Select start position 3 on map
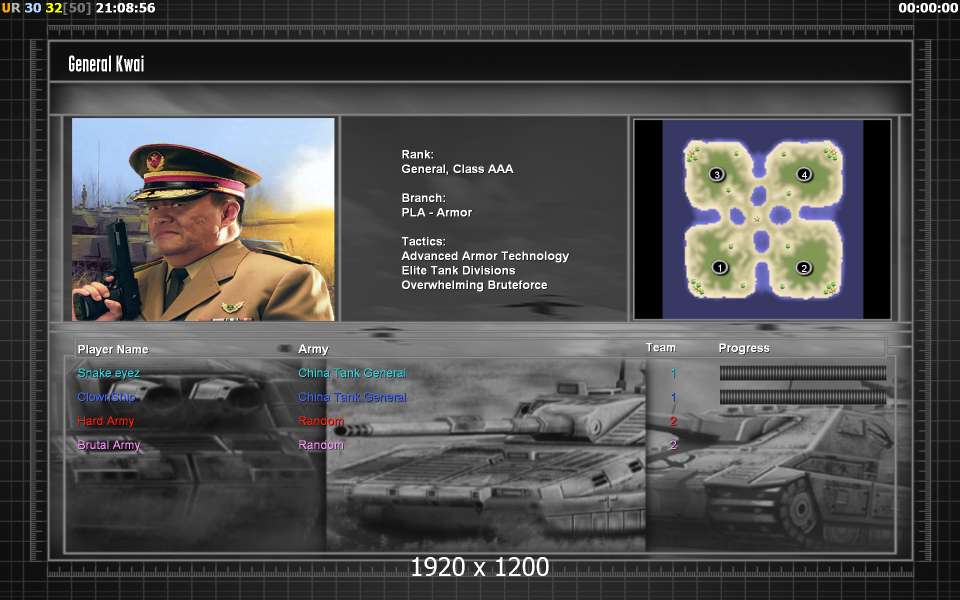960x600 pixels. point(717,174)
